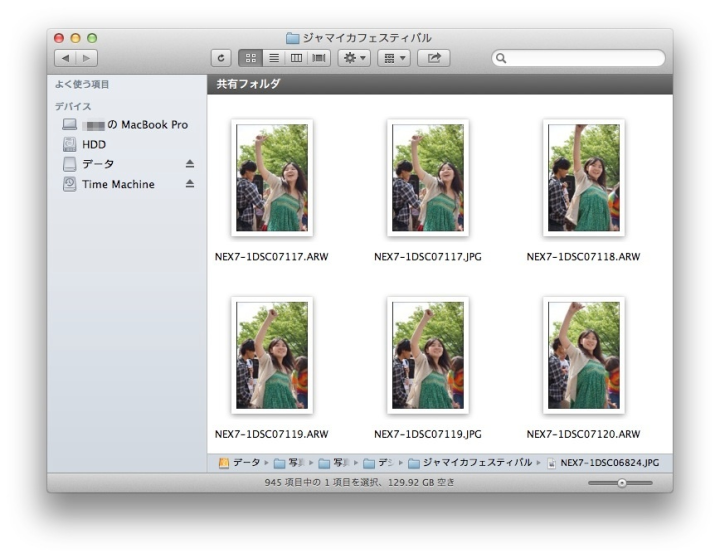Click the refresh button in toolbar
Screen dimensions: 720x558
tap(222, 59)
